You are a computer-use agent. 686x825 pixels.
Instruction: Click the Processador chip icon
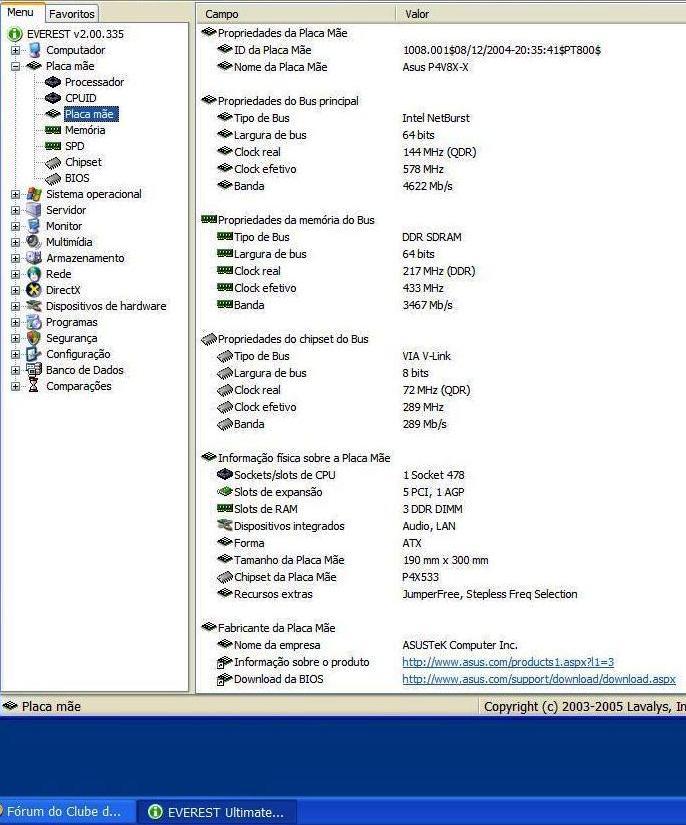(53, 82)
